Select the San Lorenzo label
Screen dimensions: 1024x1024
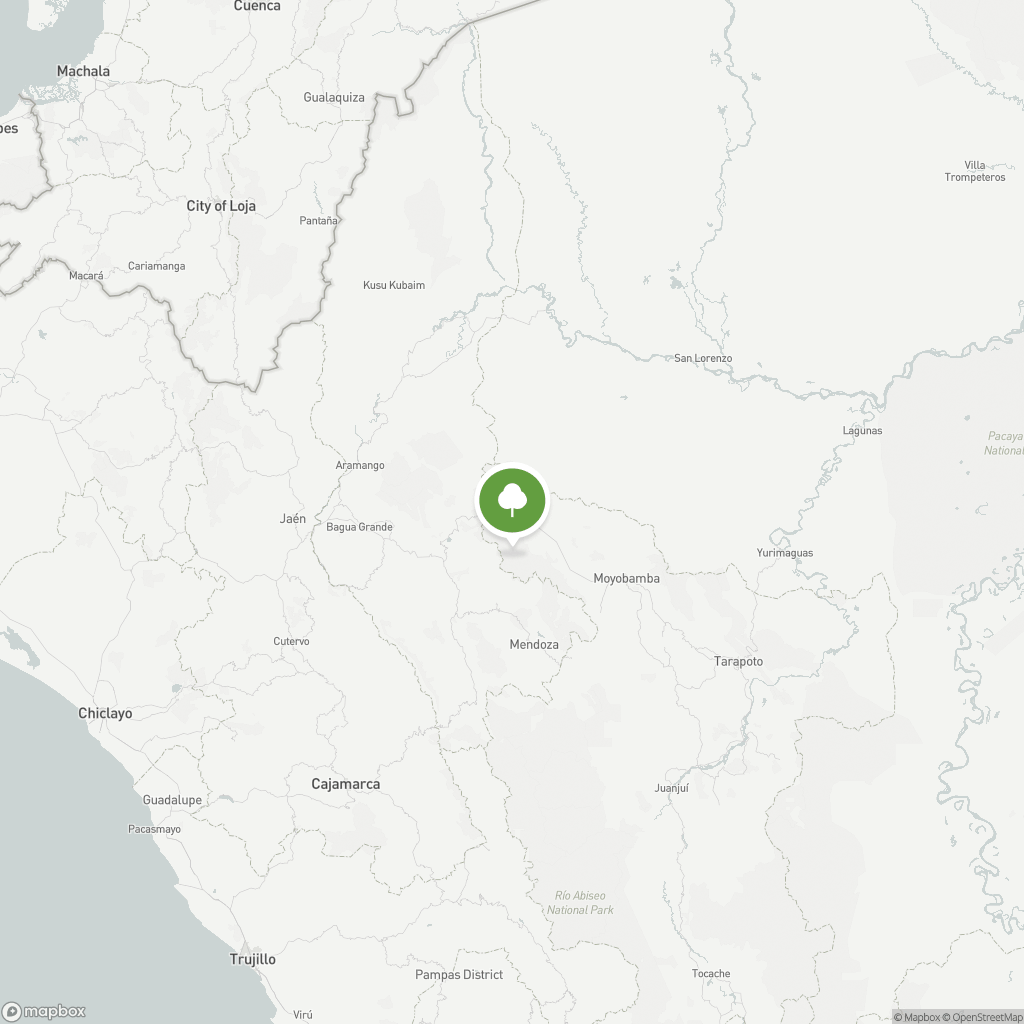tap(703, 358)
